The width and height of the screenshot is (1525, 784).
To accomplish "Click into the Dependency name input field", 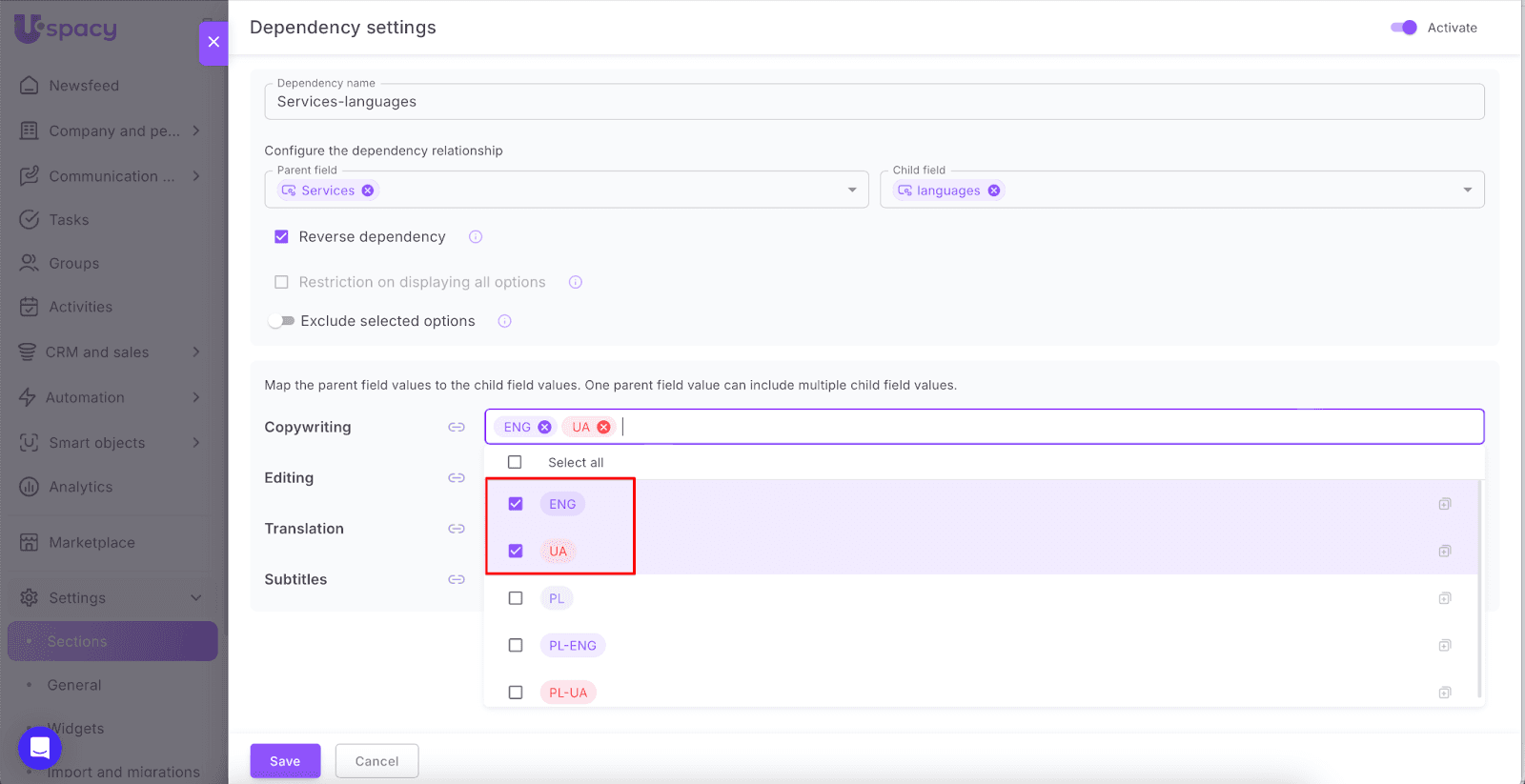I will (874, 102).
